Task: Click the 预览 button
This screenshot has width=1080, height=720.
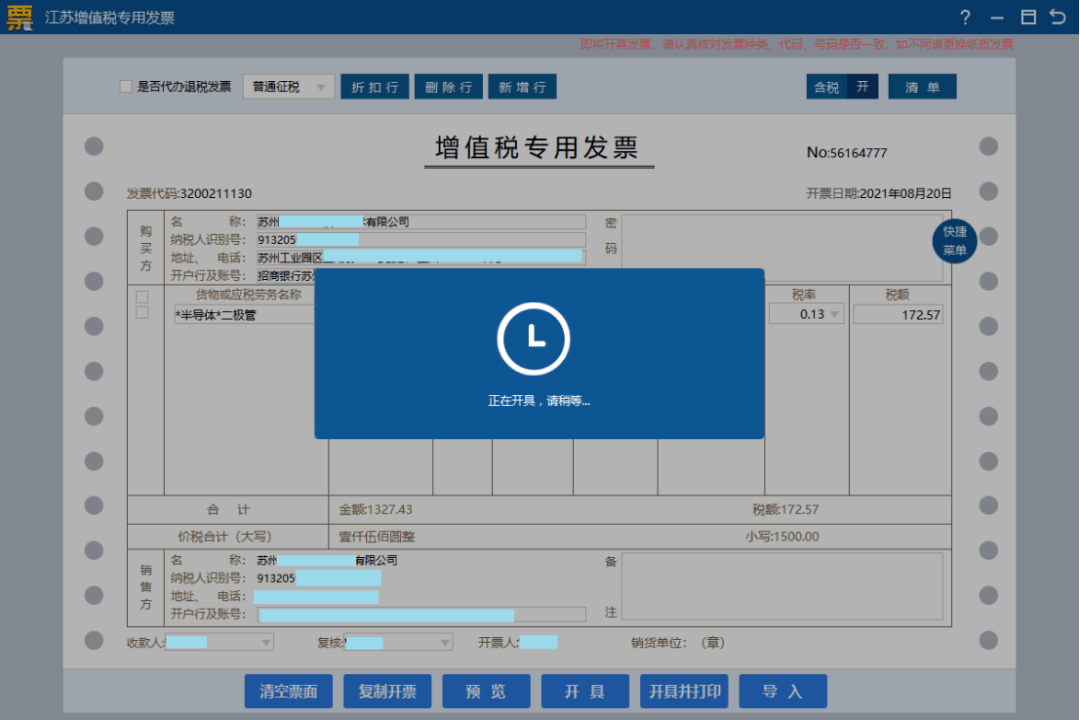Action: coord(486,691)
